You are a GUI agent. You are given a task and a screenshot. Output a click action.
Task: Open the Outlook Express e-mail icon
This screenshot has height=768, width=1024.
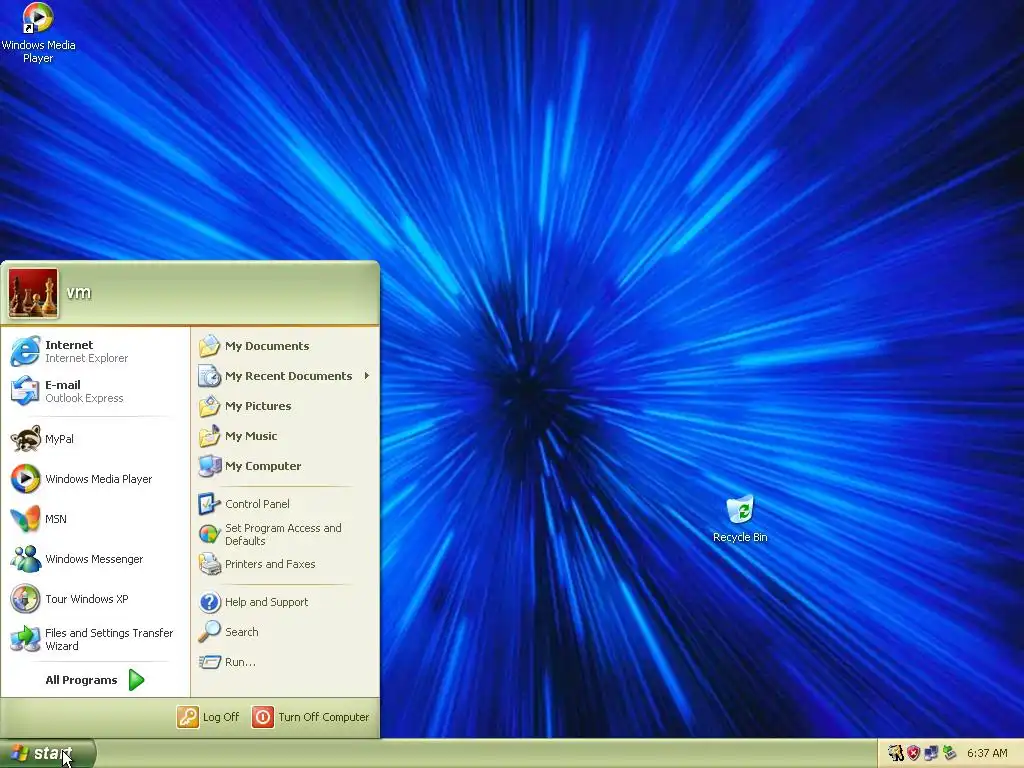(x=25, y=391)
